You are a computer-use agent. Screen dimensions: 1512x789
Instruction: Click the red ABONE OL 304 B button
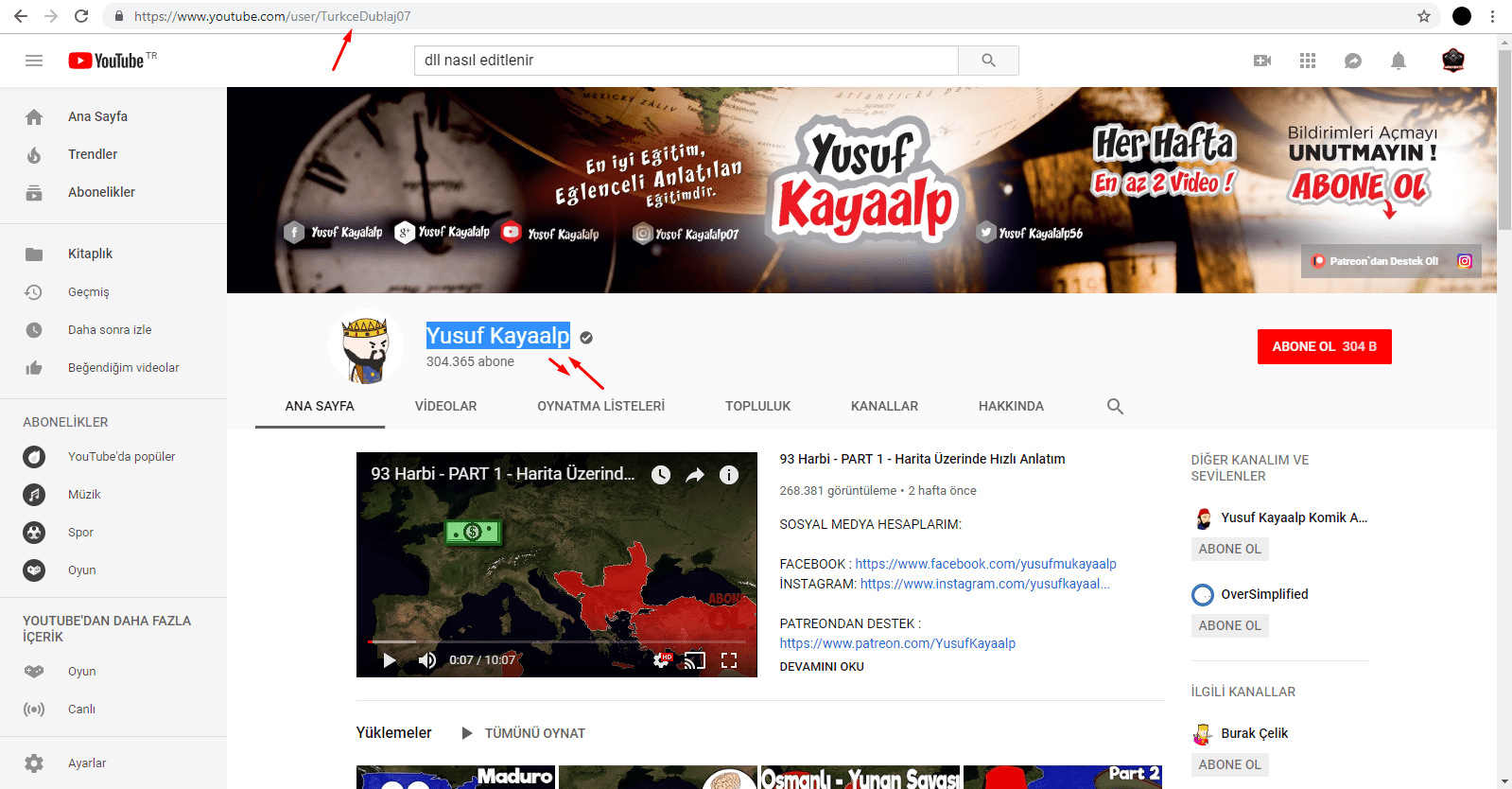(x=1324, y=346)
